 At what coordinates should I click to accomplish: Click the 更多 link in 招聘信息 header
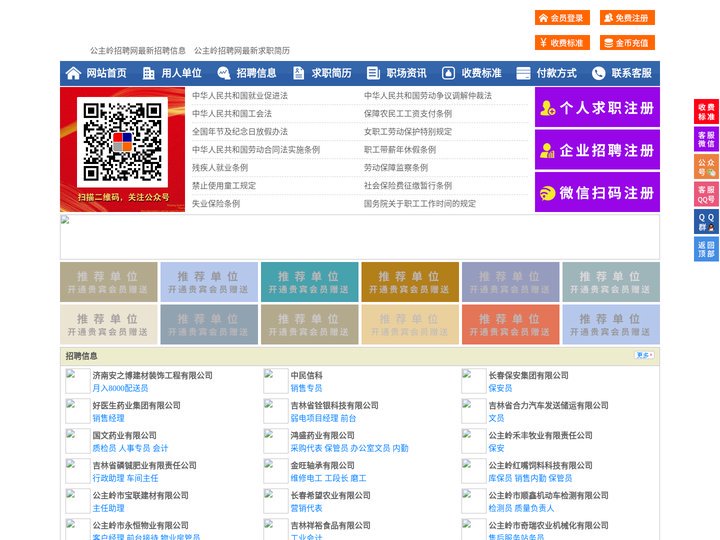(644, 355)
